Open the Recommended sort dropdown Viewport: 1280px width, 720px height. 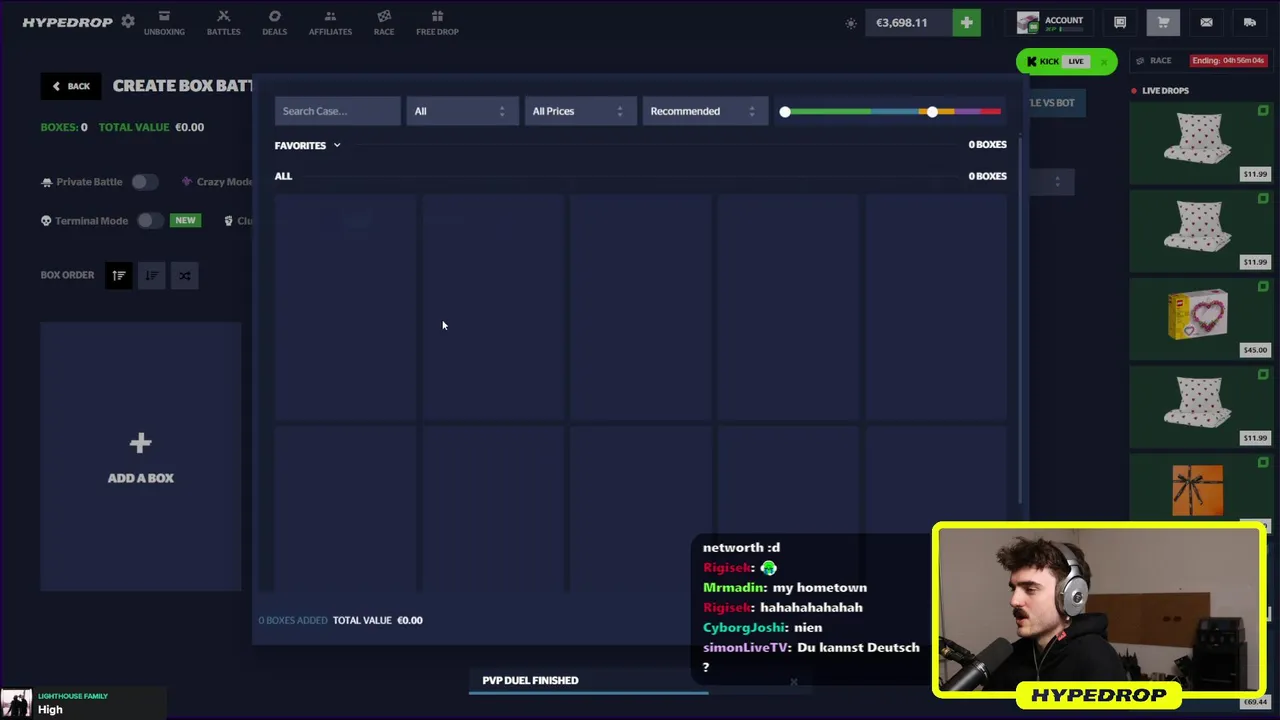[x=704, y=111]
